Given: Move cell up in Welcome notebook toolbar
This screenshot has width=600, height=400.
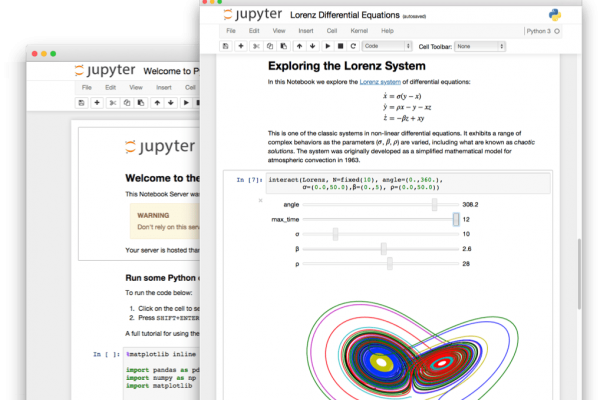Looking at the screenshot, I should (157, 103).
